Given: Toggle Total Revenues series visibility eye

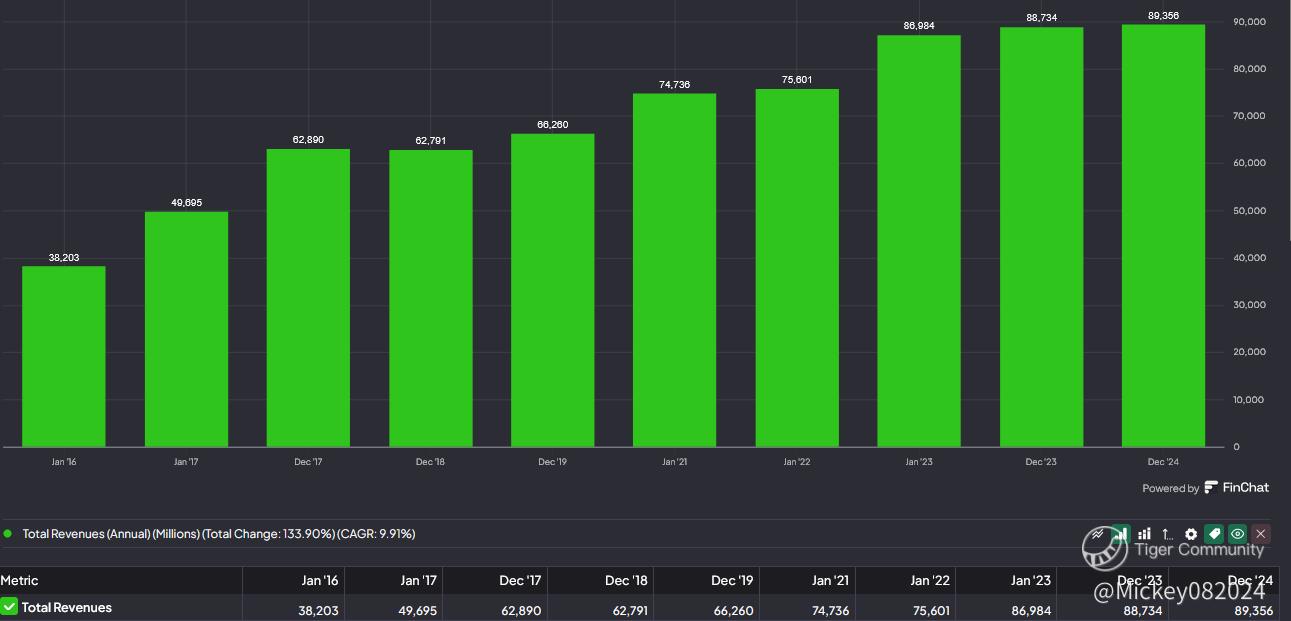Looking at the screenshot, I should [x=1237, y=534].
